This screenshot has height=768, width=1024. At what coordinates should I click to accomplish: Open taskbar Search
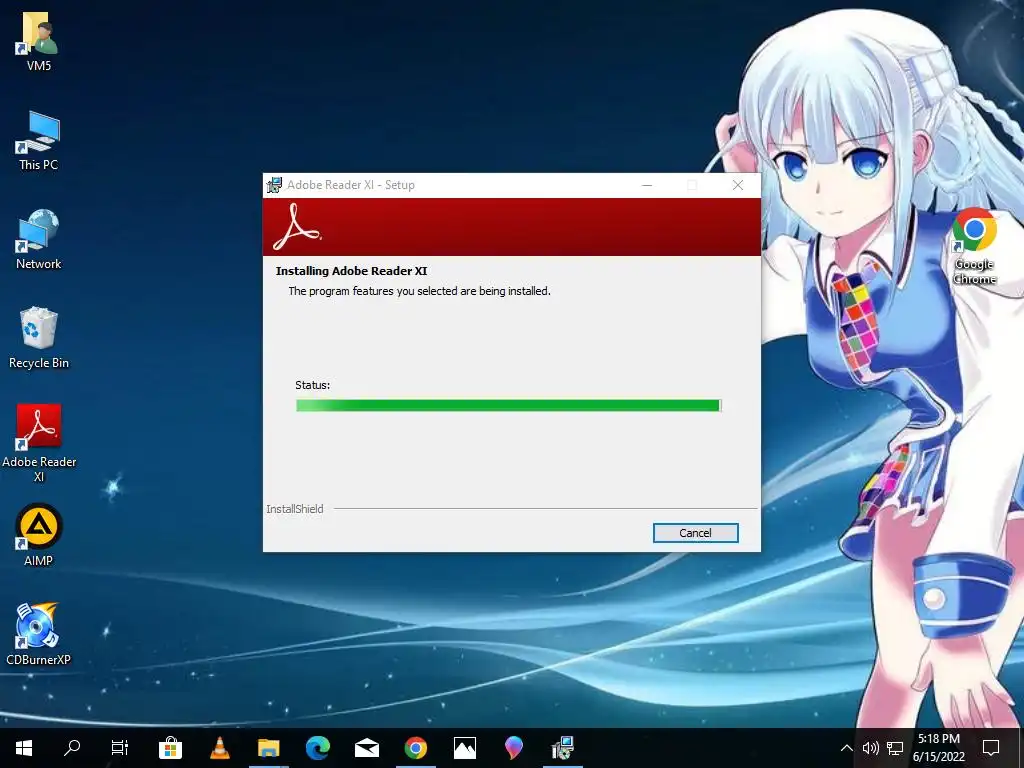click(x=72, y=748)
